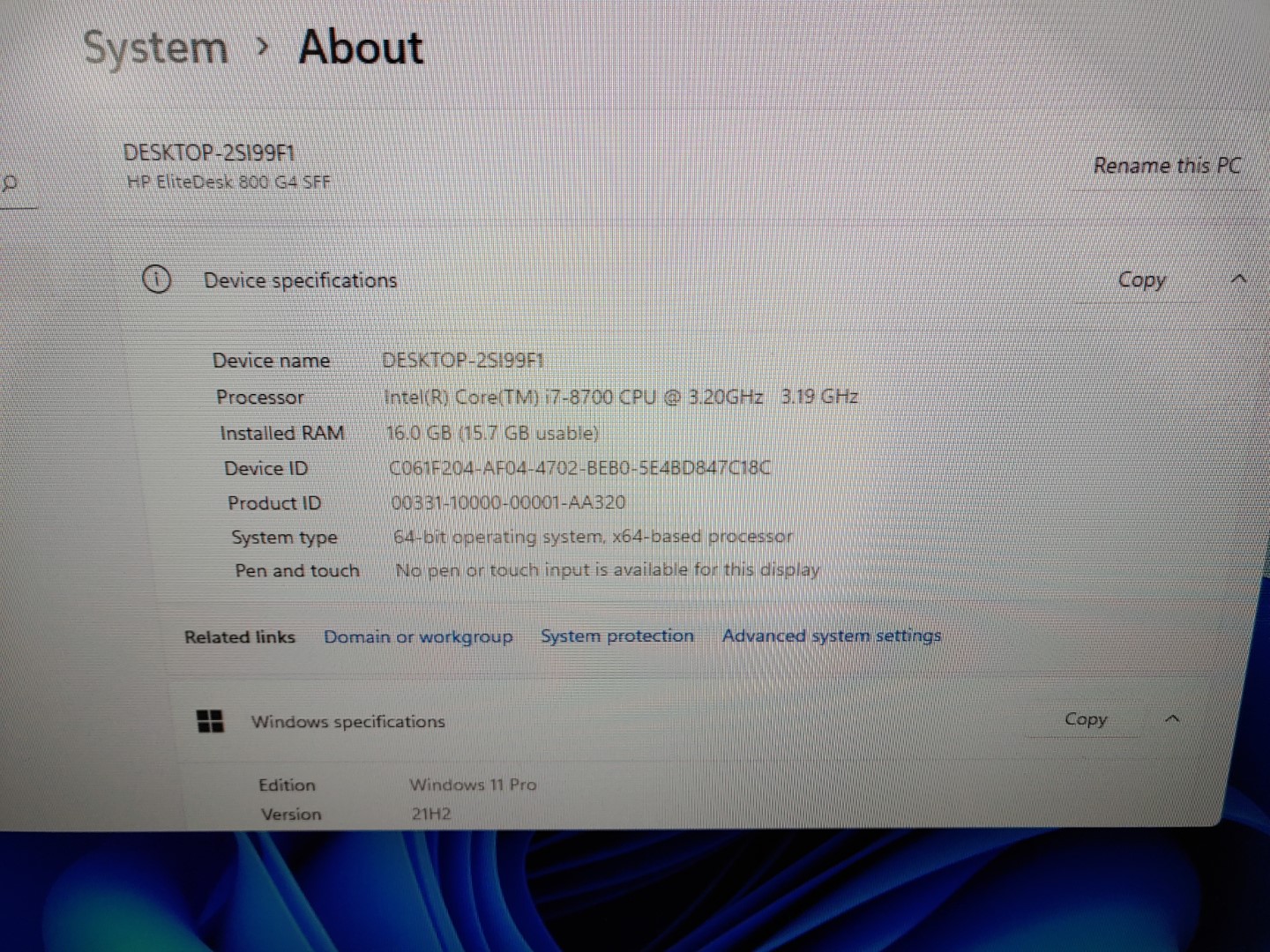Image resolution: width=1270 pixels, height=952 pixels.
Task: Select the Windows 11 Pro edition value
Action: point(473,784)
